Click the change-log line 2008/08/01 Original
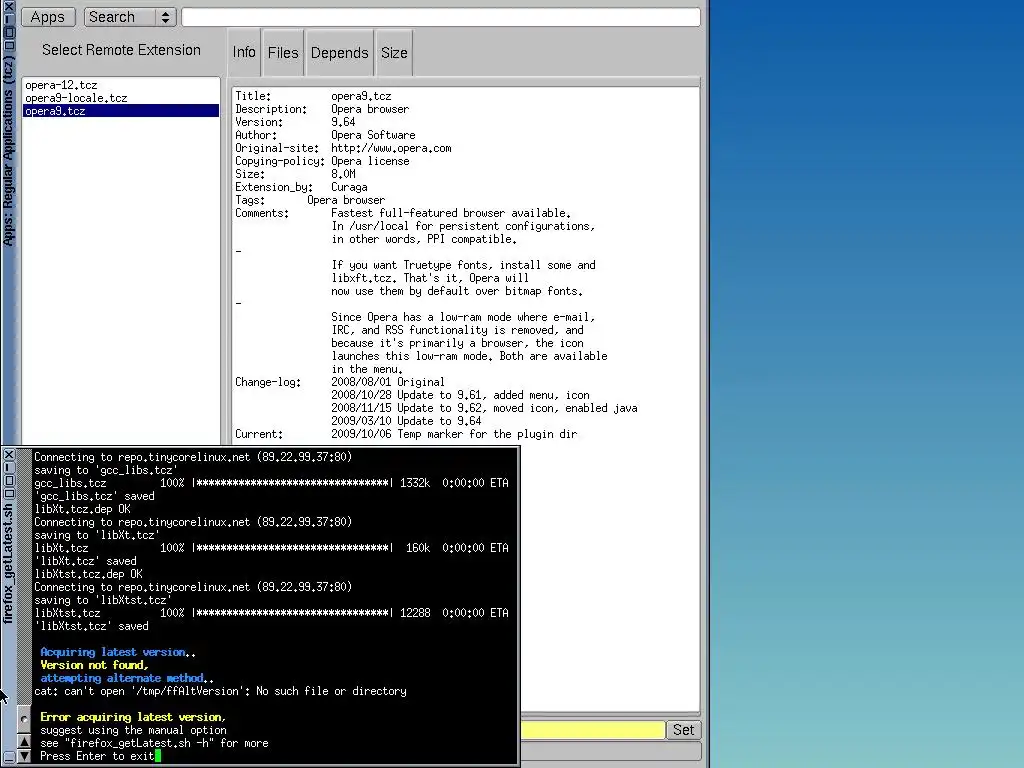 tap(387, 382)
